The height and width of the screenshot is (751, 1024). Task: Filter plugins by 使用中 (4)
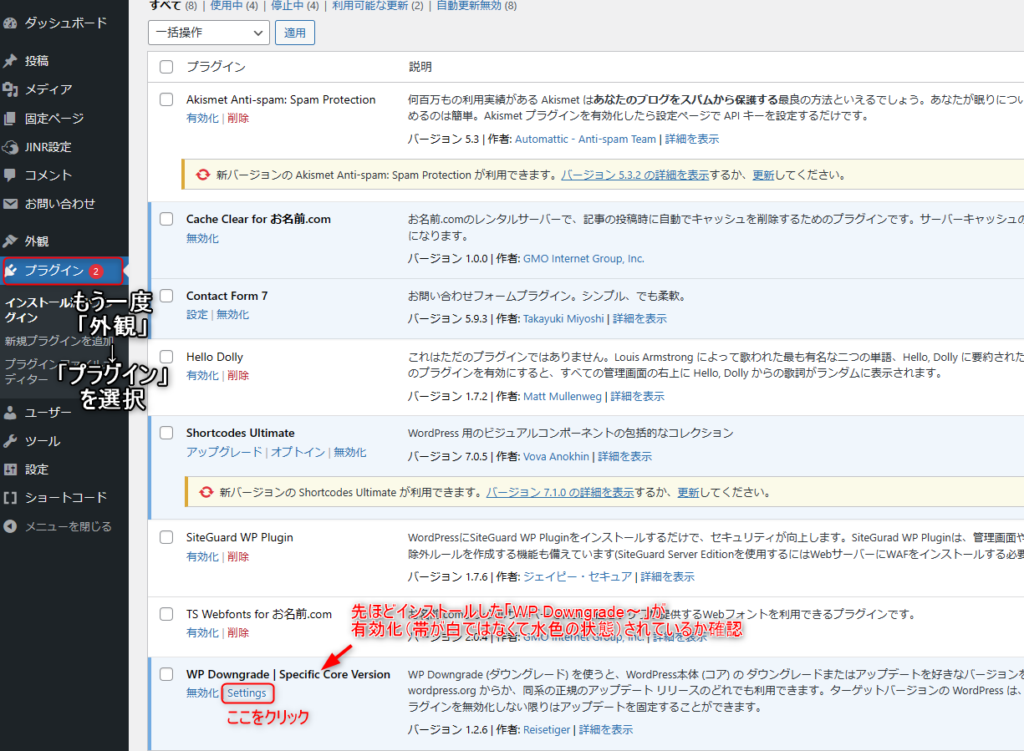234,5
